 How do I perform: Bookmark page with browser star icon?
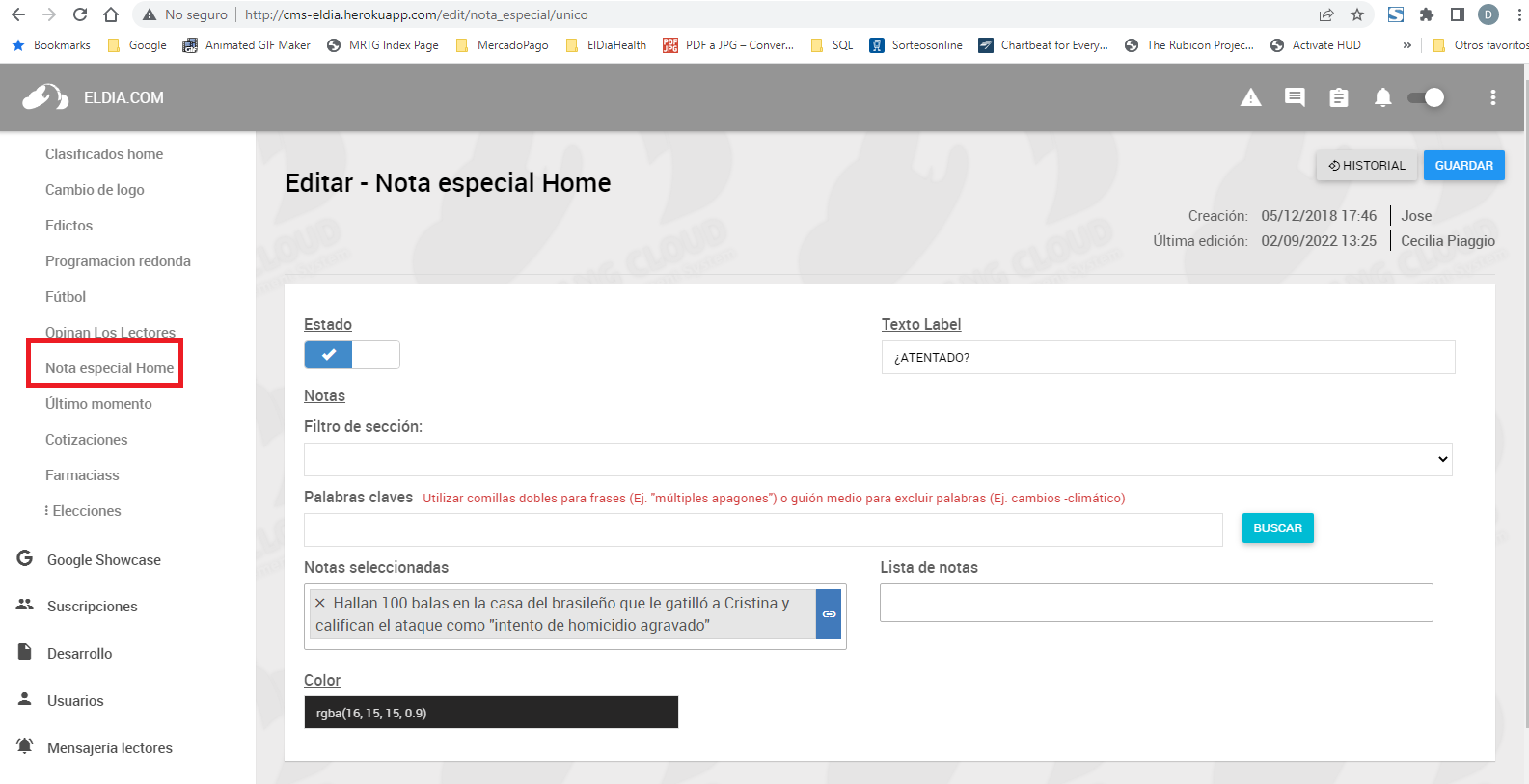tap(1357, 14)
